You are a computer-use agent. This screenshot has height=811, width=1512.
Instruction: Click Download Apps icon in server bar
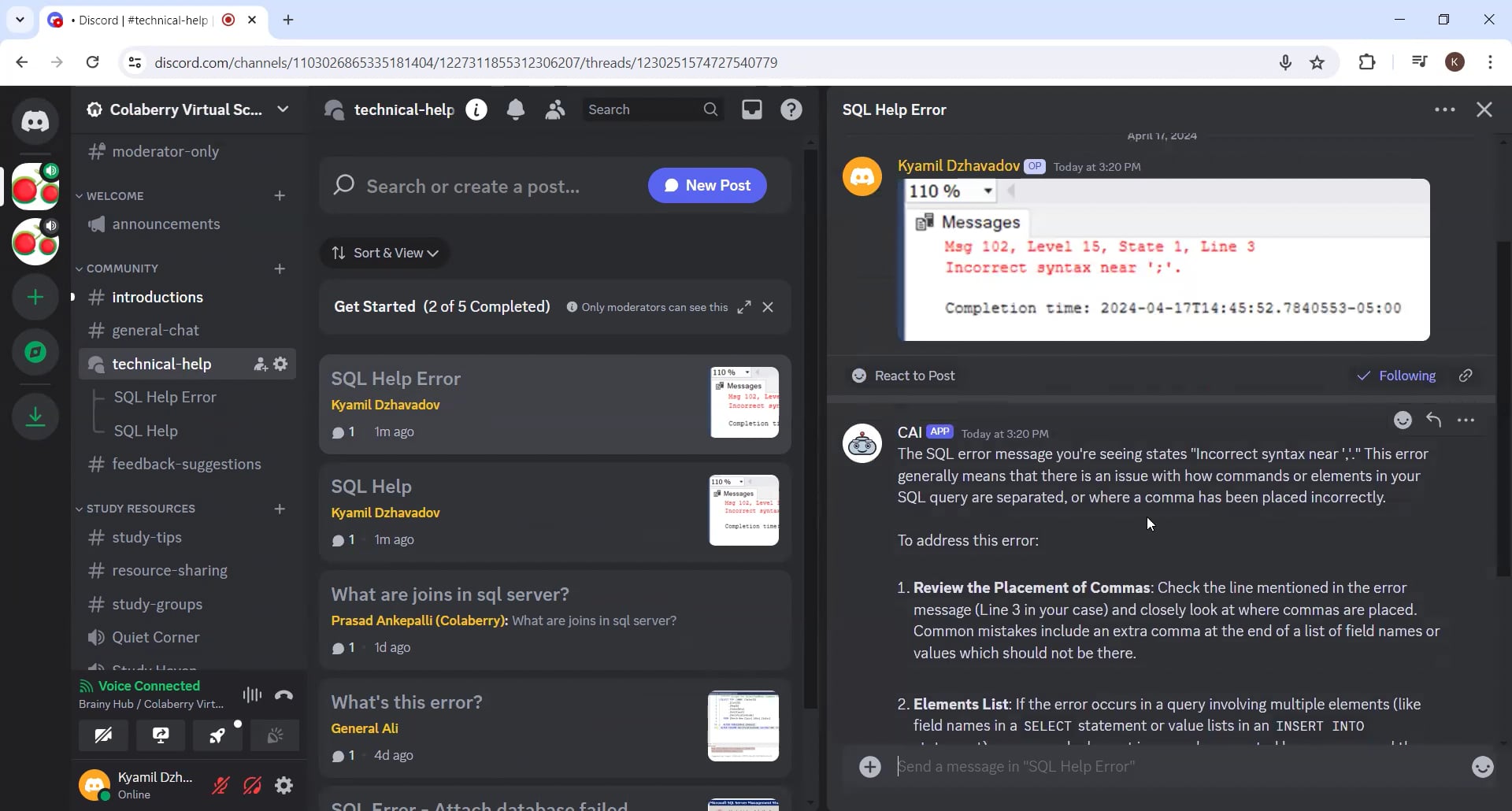35,417
